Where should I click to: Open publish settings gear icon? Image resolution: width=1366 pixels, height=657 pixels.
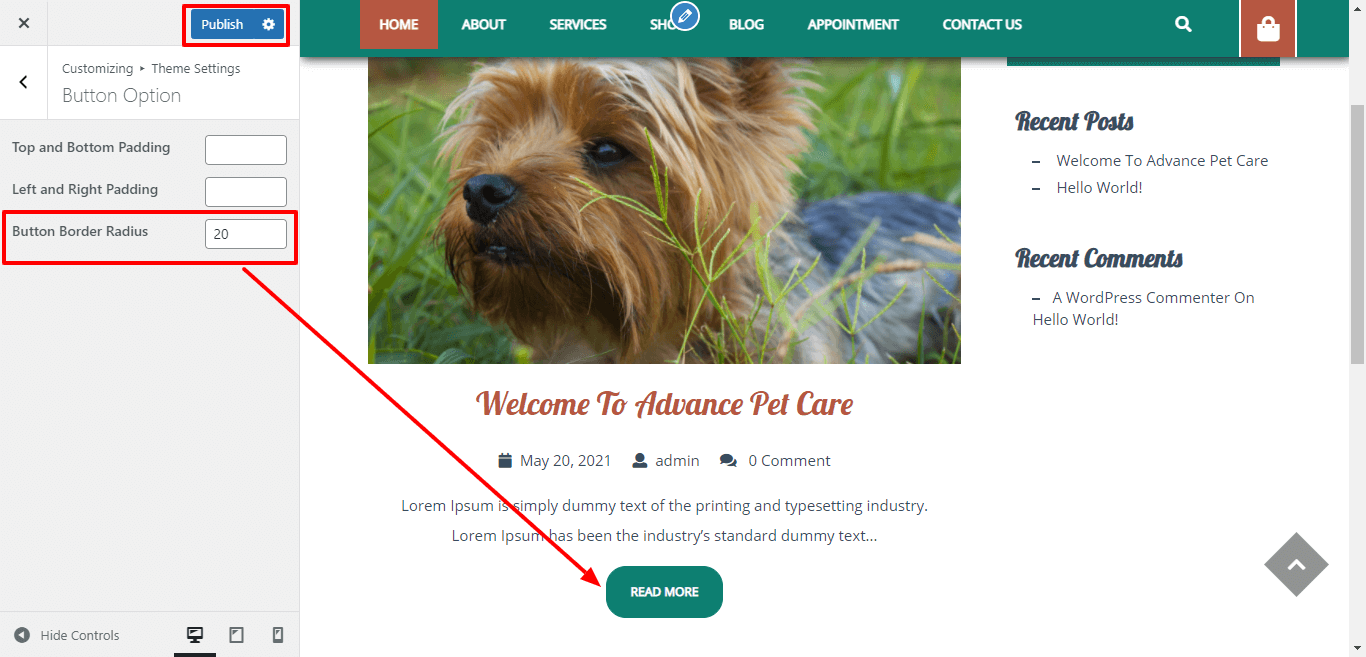click(x=269, y=24)
